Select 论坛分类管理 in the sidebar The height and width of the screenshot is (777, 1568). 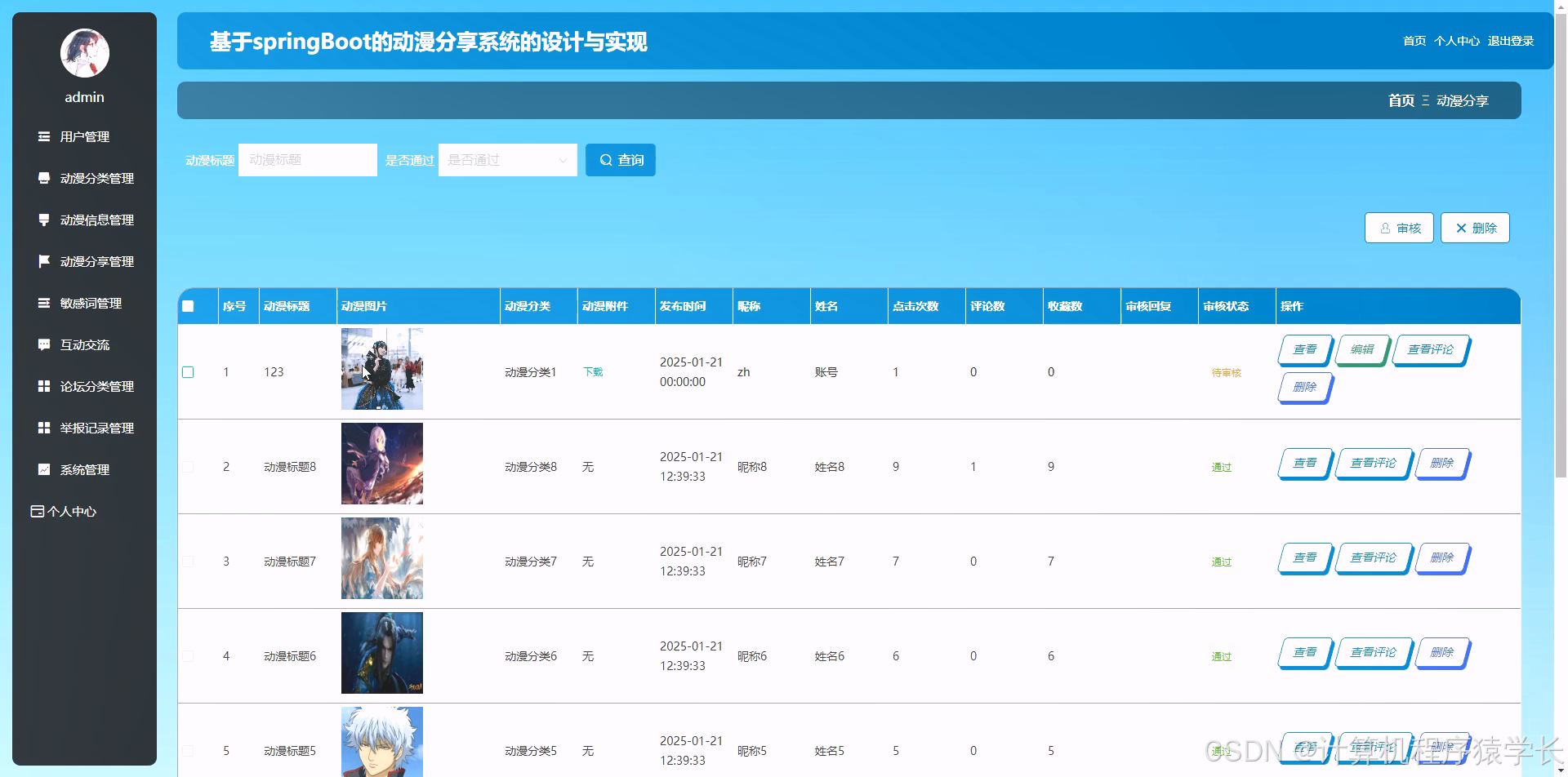(x=96, y=386)
